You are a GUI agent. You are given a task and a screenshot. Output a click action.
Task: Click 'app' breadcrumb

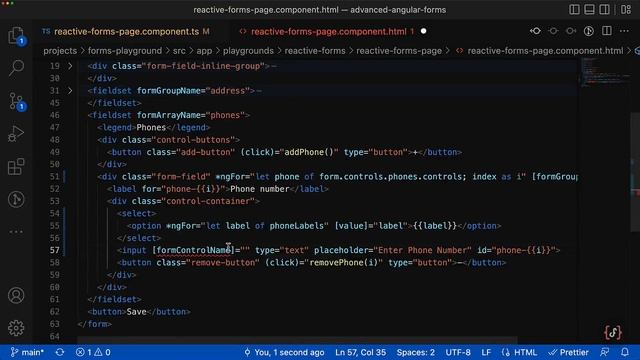(204, 51)
